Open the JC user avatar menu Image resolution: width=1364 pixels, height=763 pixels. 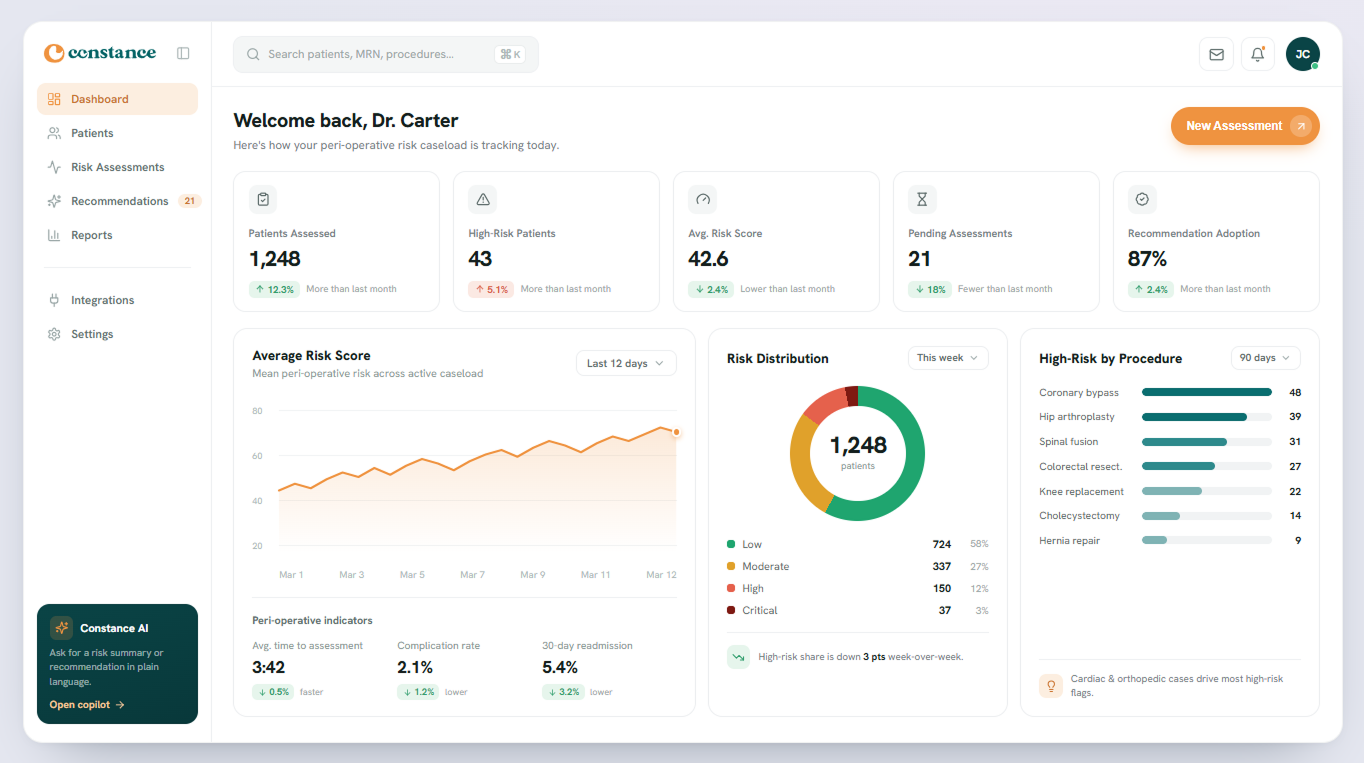tap(1302, 54)
